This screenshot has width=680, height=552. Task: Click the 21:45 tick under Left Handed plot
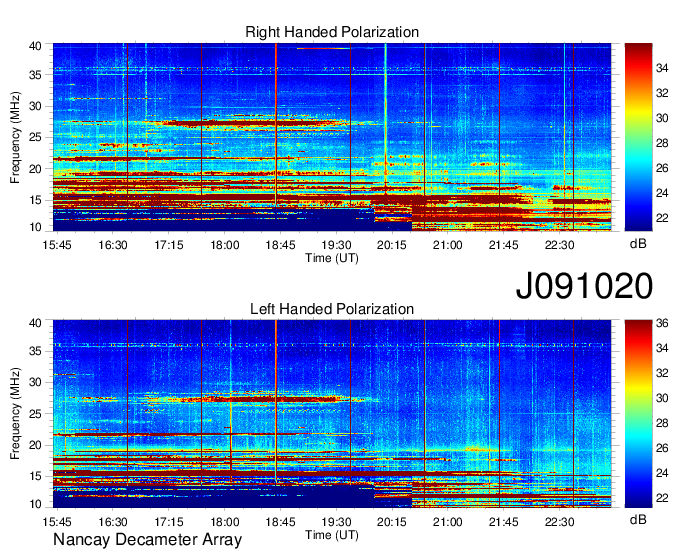503,522
